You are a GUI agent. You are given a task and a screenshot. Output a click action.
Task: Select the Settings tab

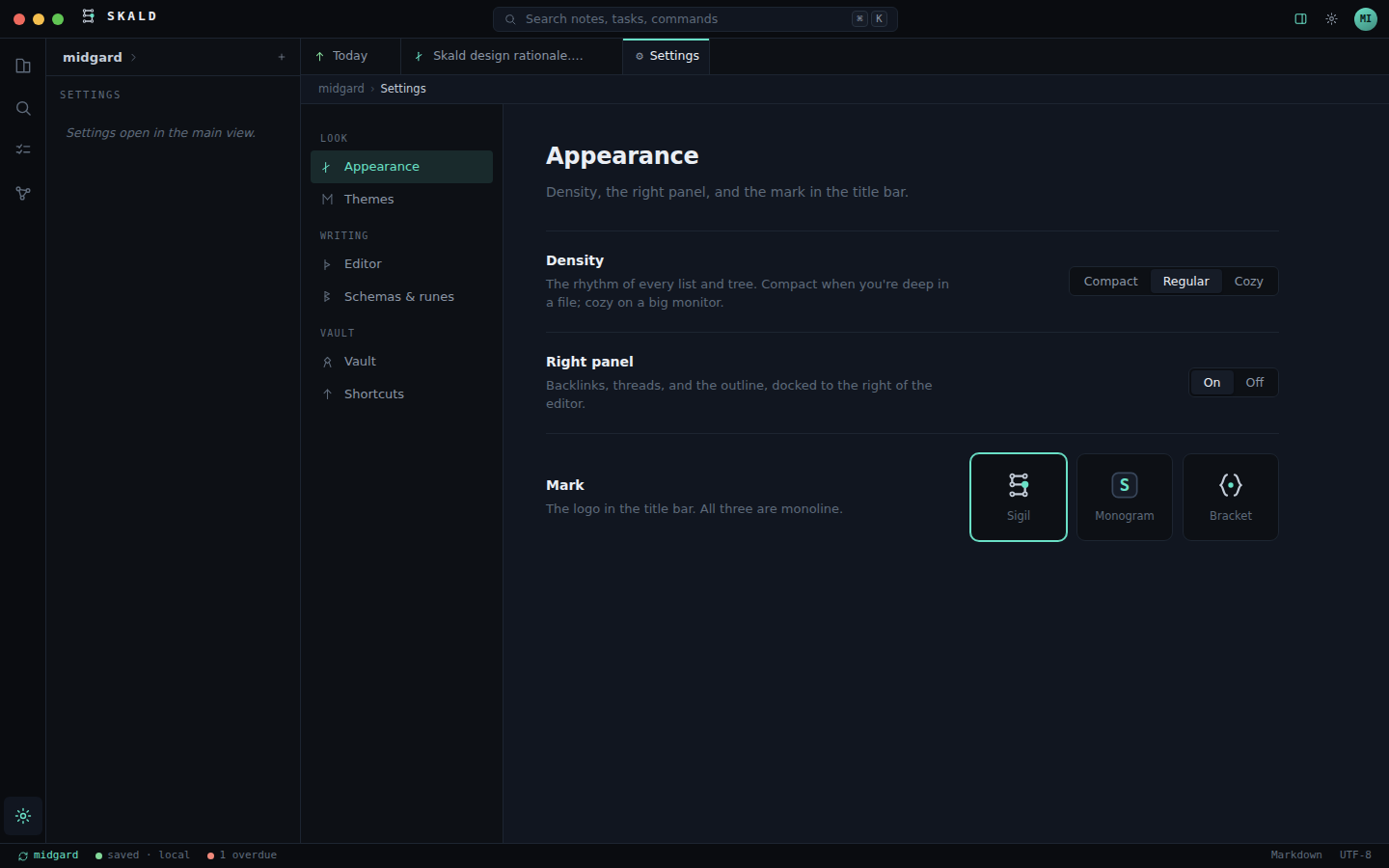pyautogui.click(x=667, y=56)
